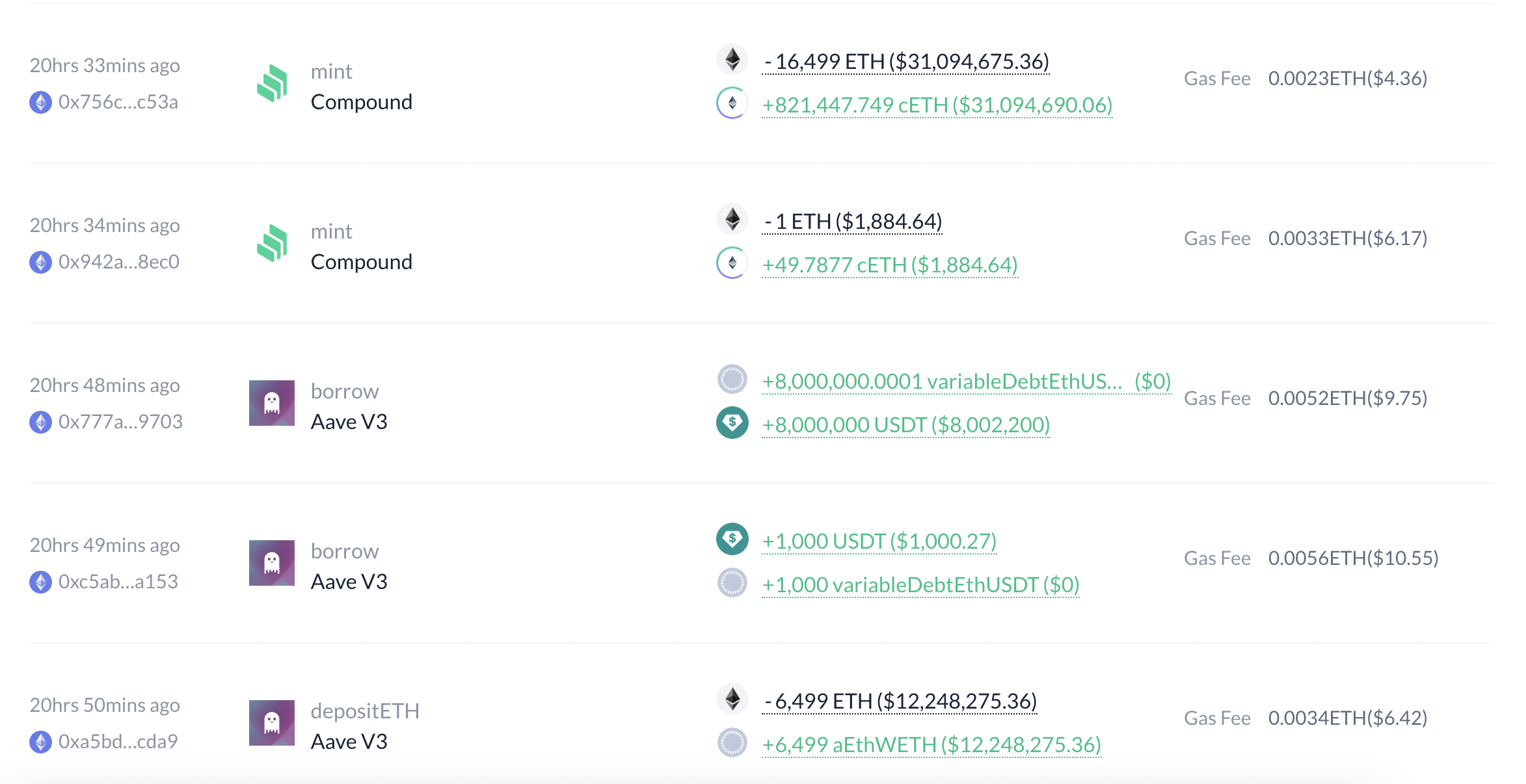
Task: Click Aave V3 ghost icon for 8,000,000 USDT borrow
Action: click(272, 403)
